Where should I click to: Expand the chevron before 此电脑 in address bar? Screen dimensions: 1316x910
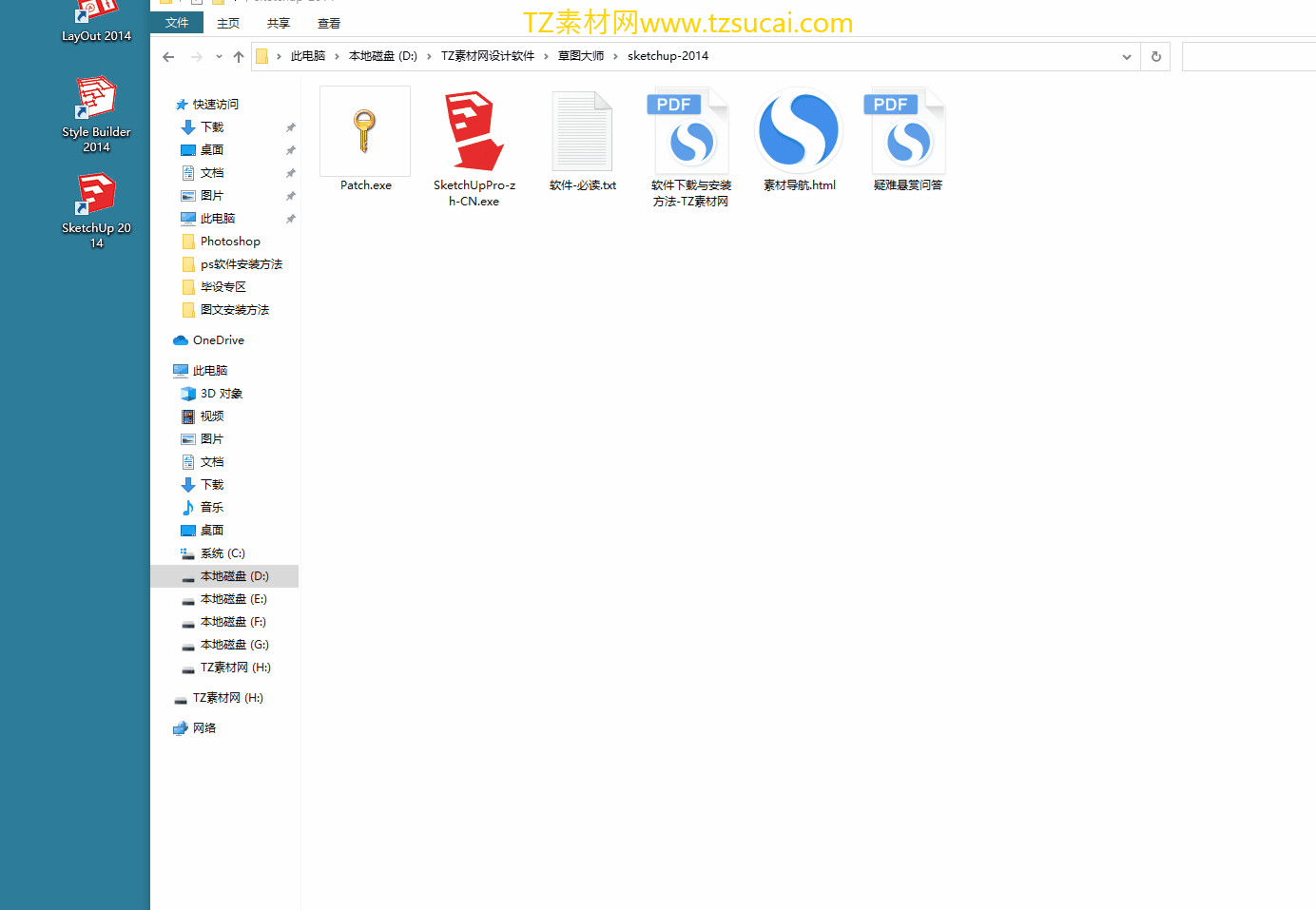[x=279, y=56]
